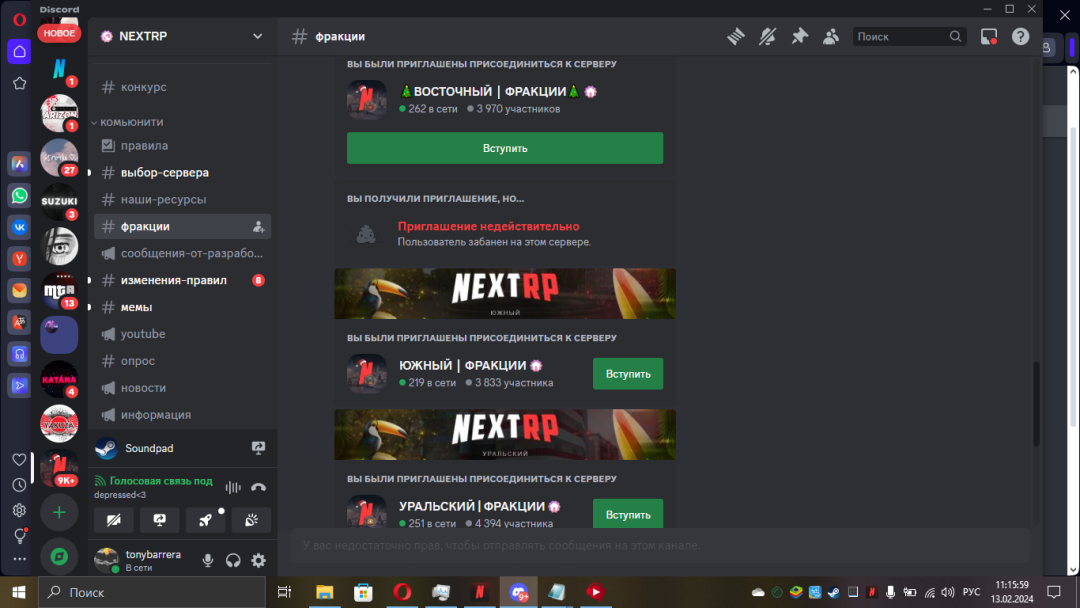Click Add a Server plus button
This screenshot has height=608, width=1080.
[x=59, y=512]
